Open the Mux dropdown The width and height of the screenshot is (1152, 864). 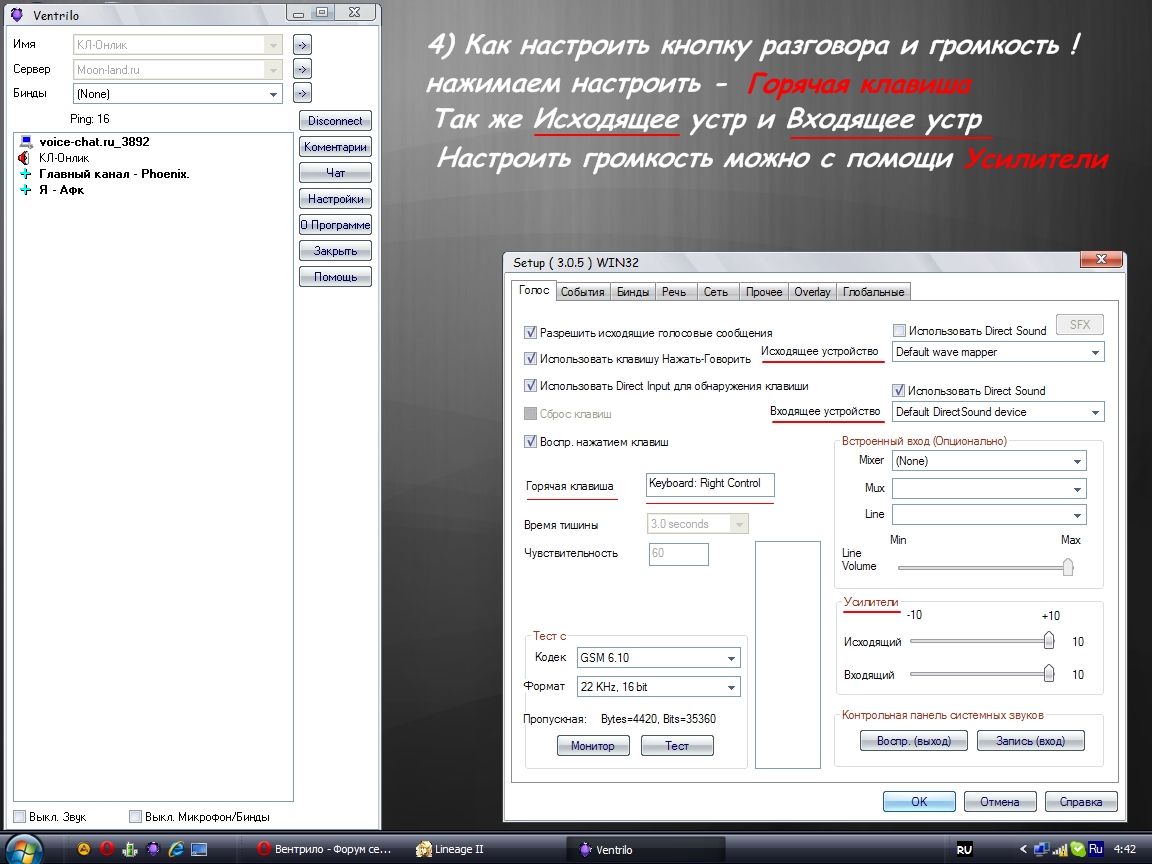click(989, 489)
